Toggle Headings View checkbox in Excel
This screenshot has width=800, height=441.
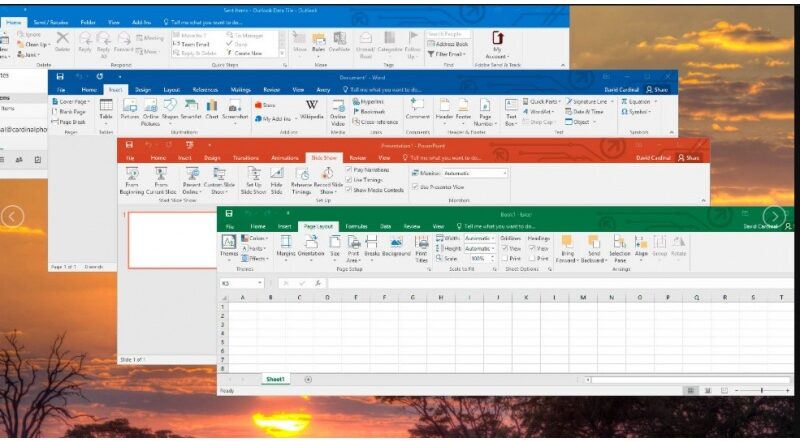click(532, 248)
